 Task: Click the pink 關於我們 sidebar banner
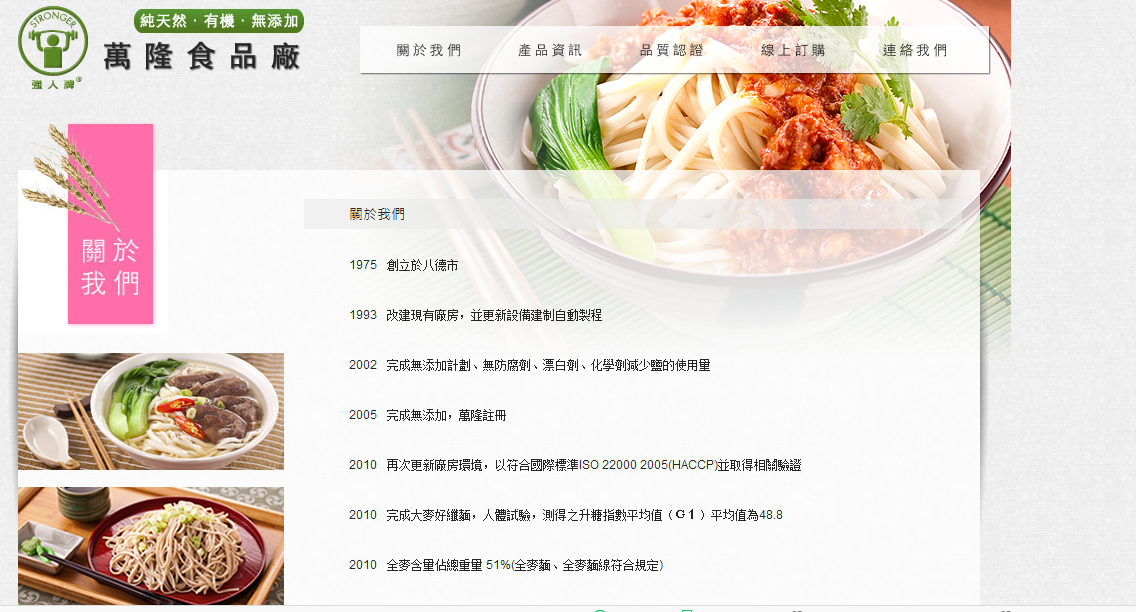point(110,224)
